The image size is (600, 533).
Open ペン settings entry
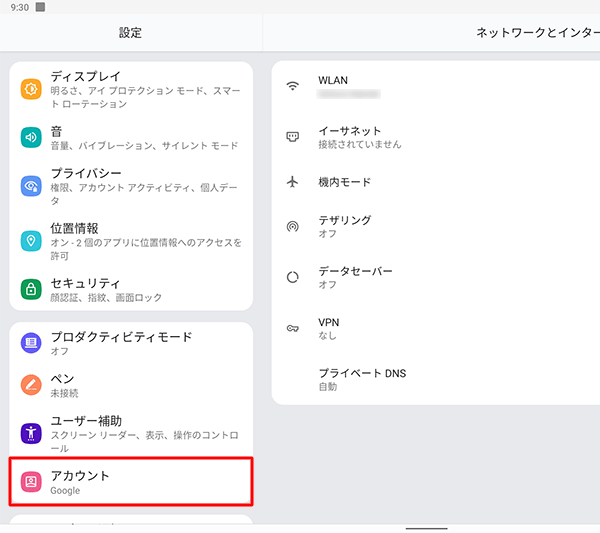coord(131,385)
